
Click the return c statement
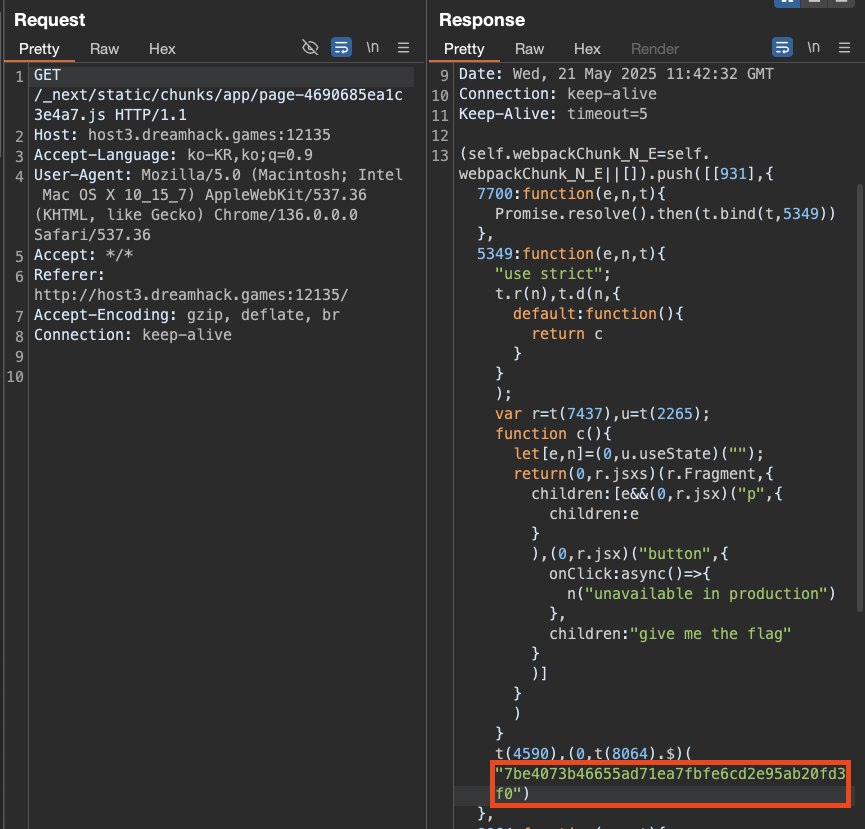click(x=567, y=334)
